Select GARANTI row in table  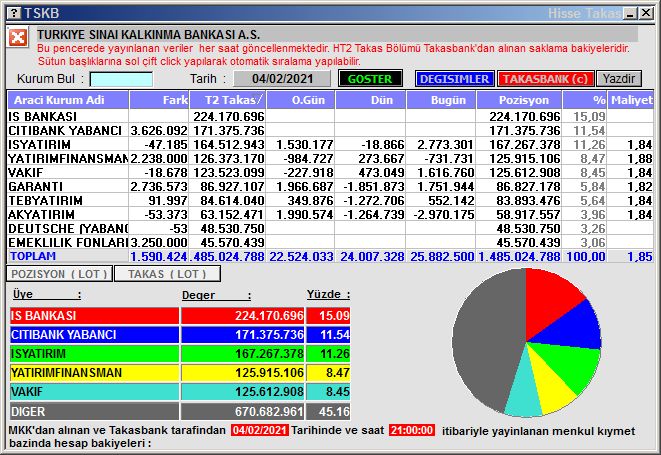point(330,186)
